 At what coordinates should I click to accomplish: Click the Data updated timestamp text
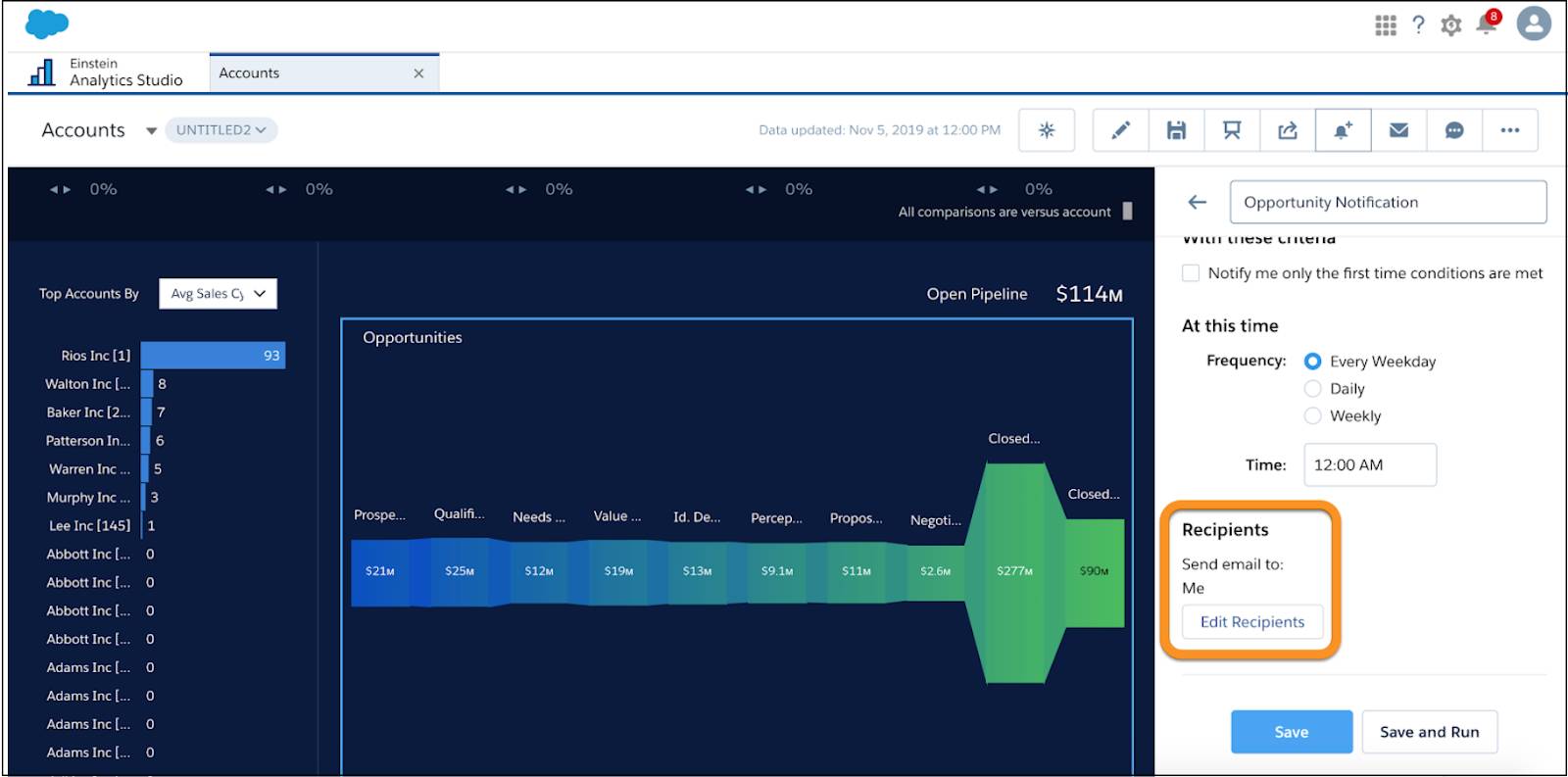point(879,130)
